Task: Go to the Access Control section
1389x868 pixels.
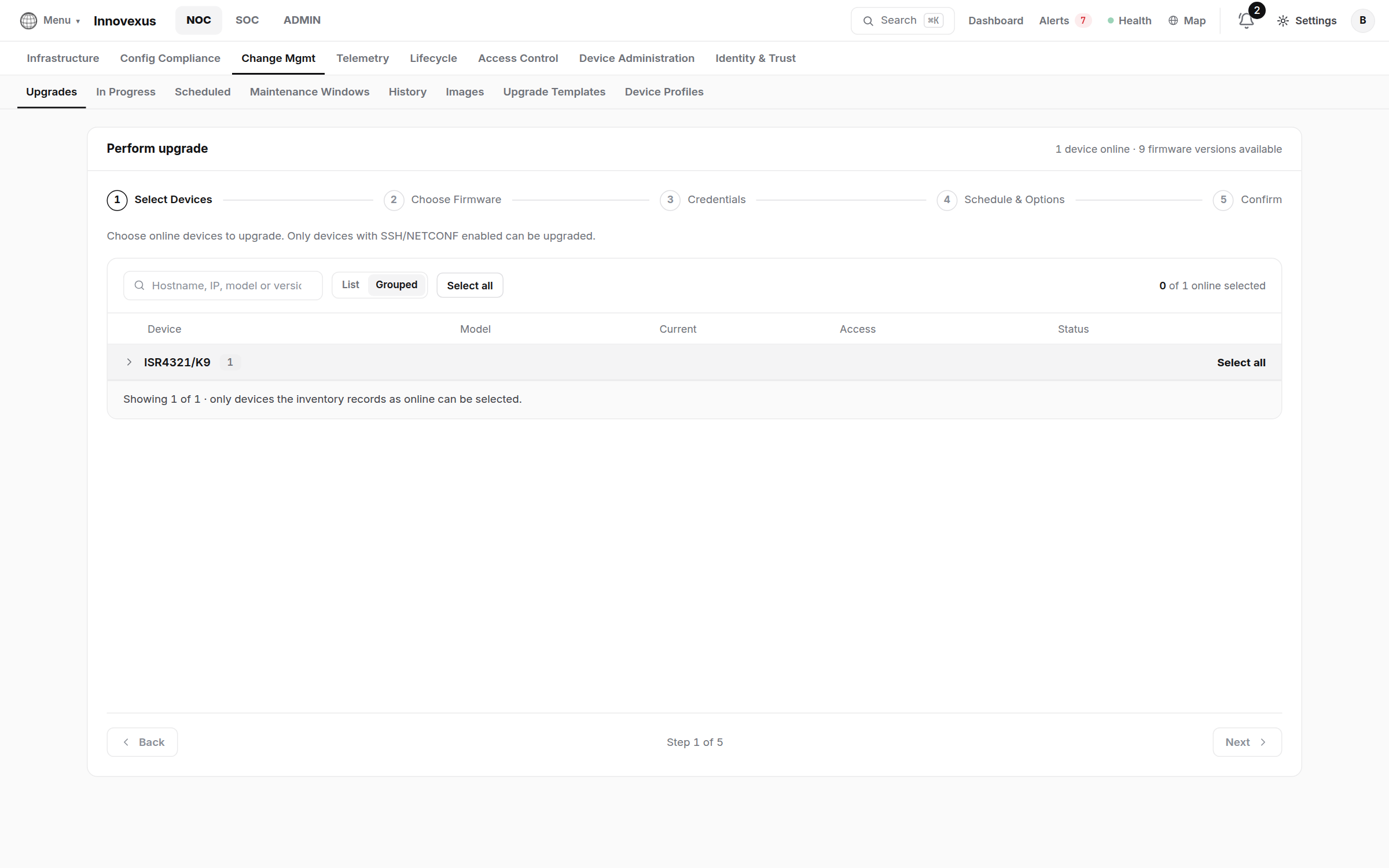Action: 518,58
